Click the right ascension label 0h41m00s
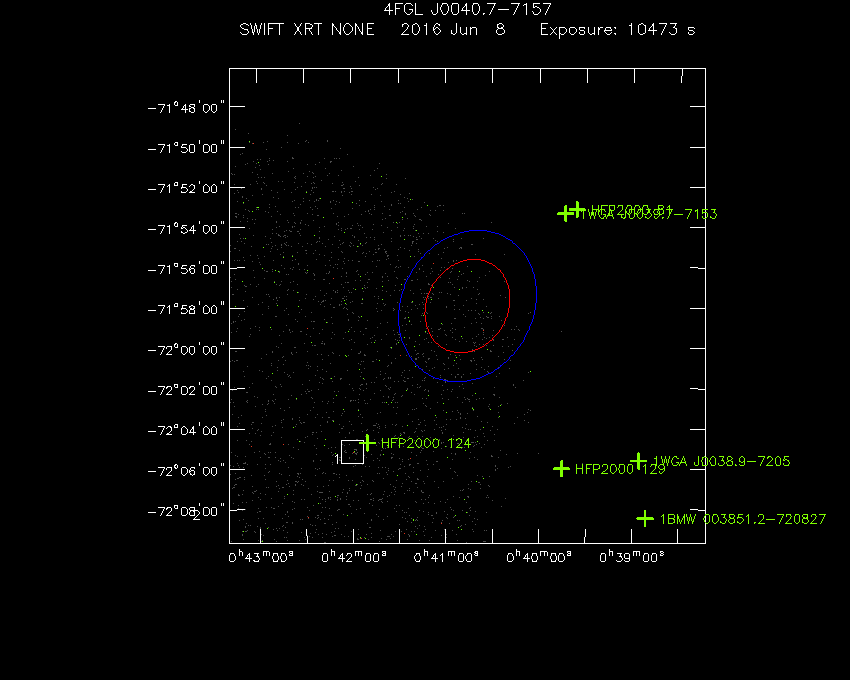 point(446,557)
